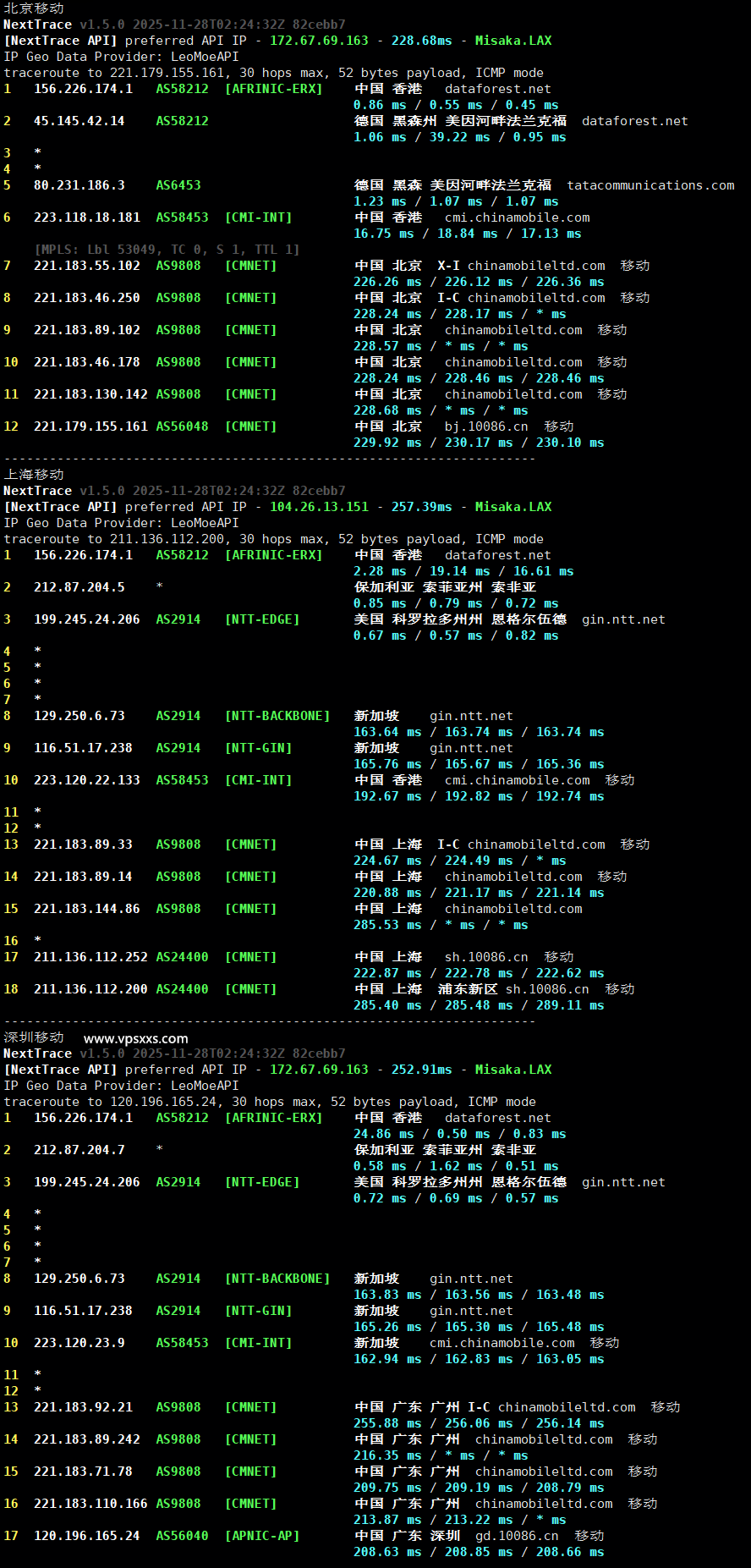
Task: Click hop address 221.183.130.142
Action: tap(90, 394)
